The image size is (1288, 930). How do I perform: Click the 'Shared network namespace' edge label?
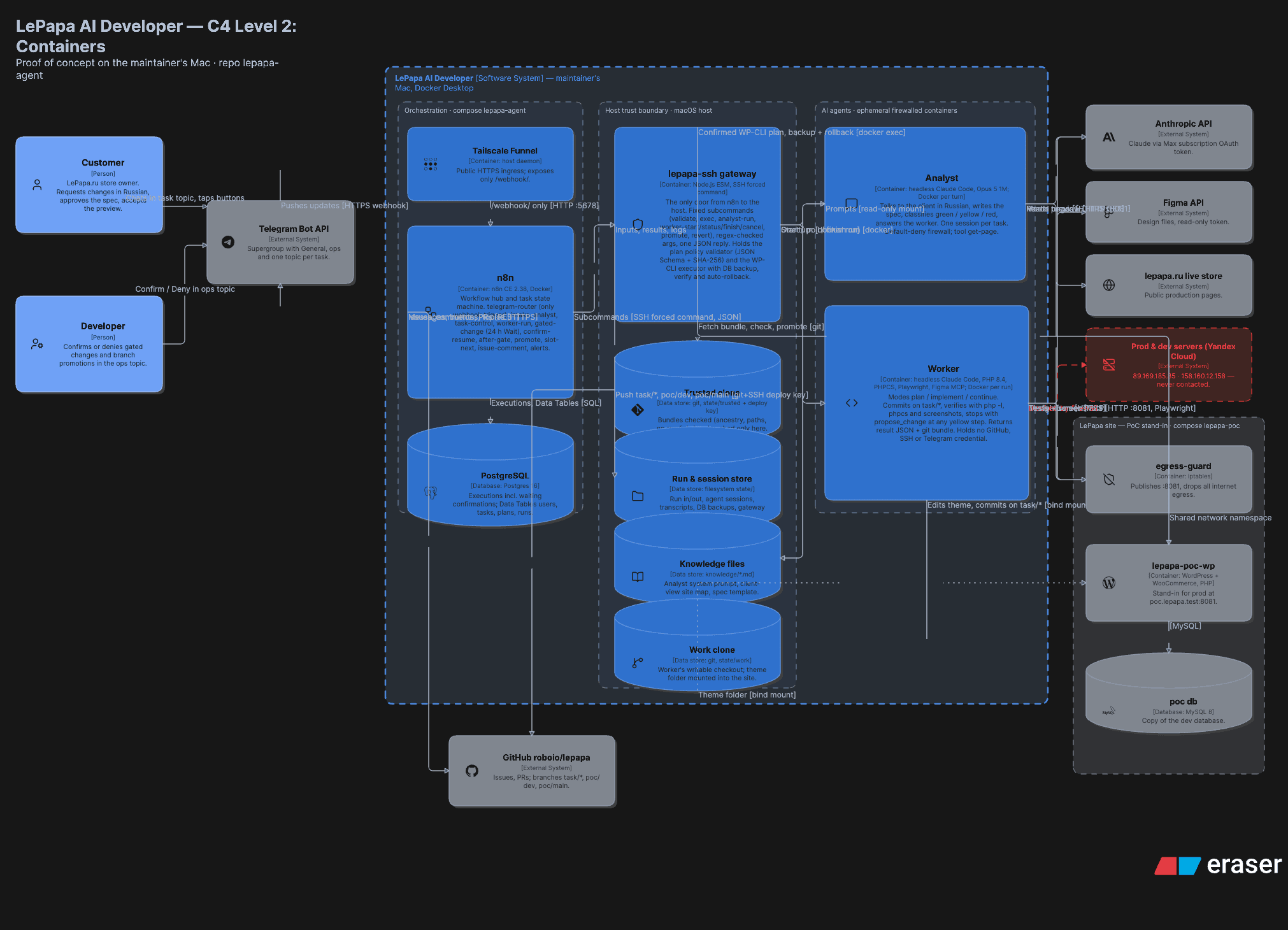[x=1220, y=518]
